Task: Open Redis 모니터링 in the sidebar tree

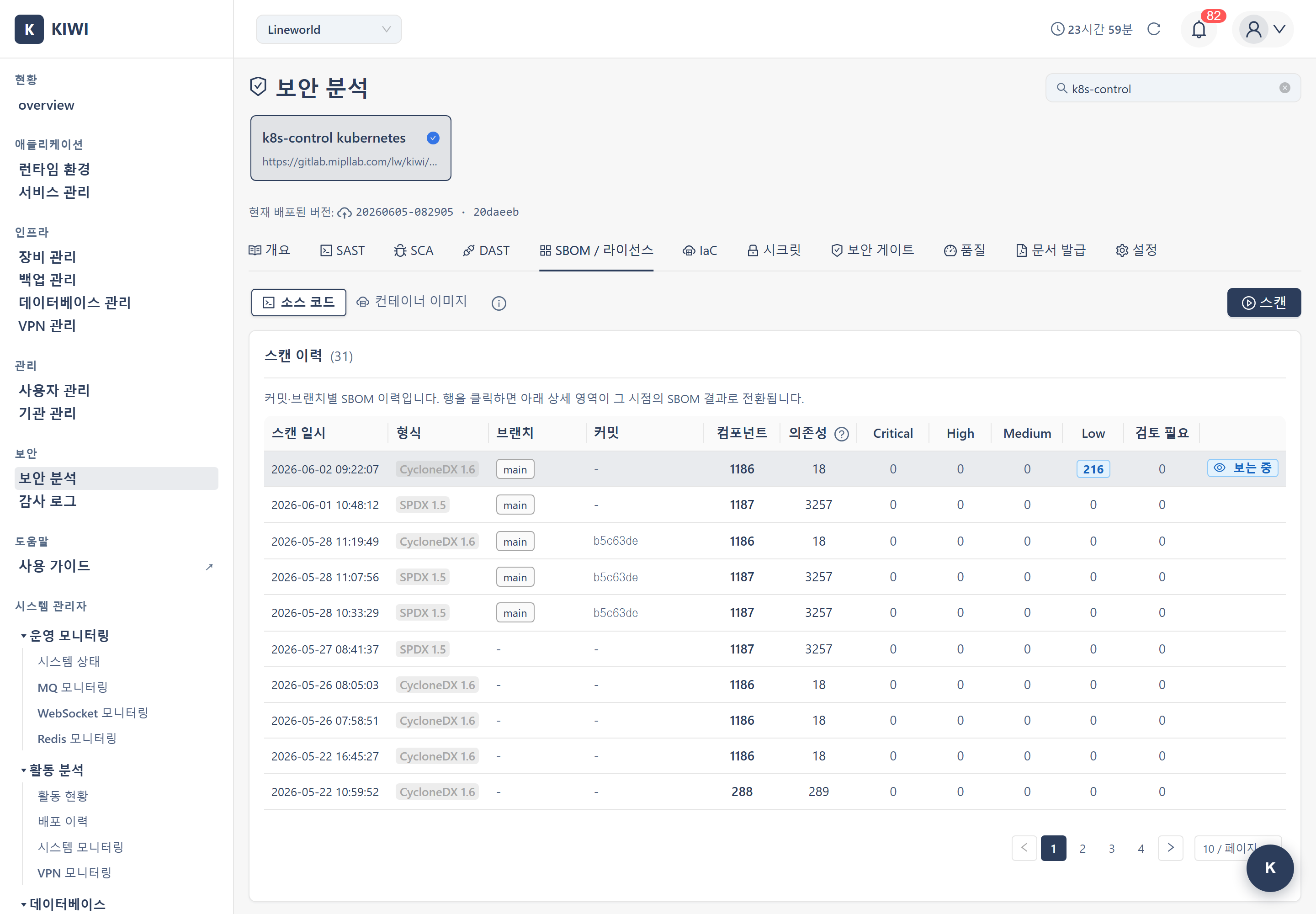Action: pyautogui.click(x=77, y=739)
